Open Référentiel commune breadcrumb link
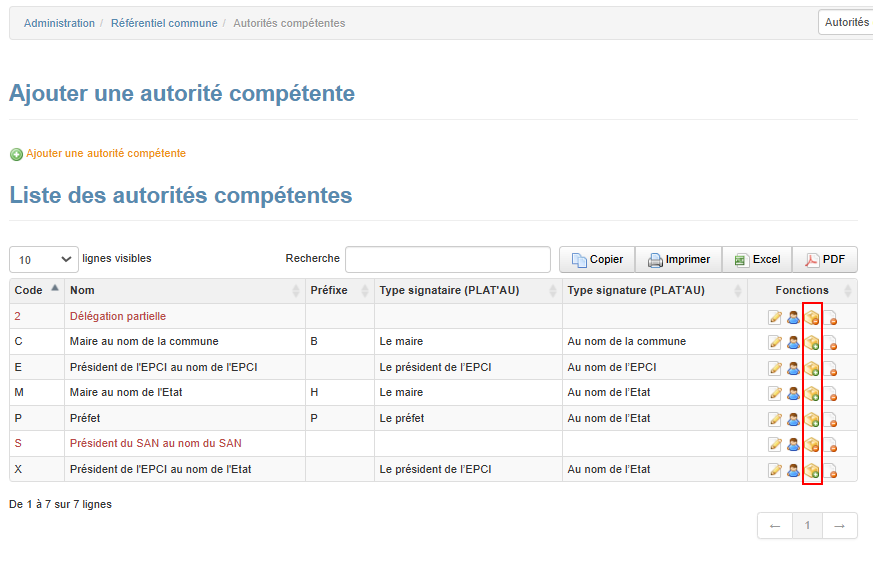 click(x=164, y=23)
